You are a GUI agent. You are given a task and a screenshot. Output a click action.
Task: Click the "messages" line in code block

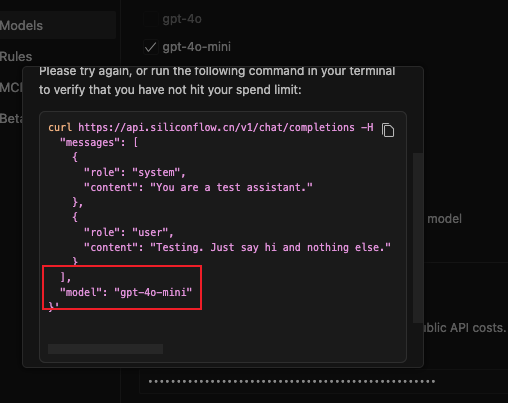click(x=99, y=143)
